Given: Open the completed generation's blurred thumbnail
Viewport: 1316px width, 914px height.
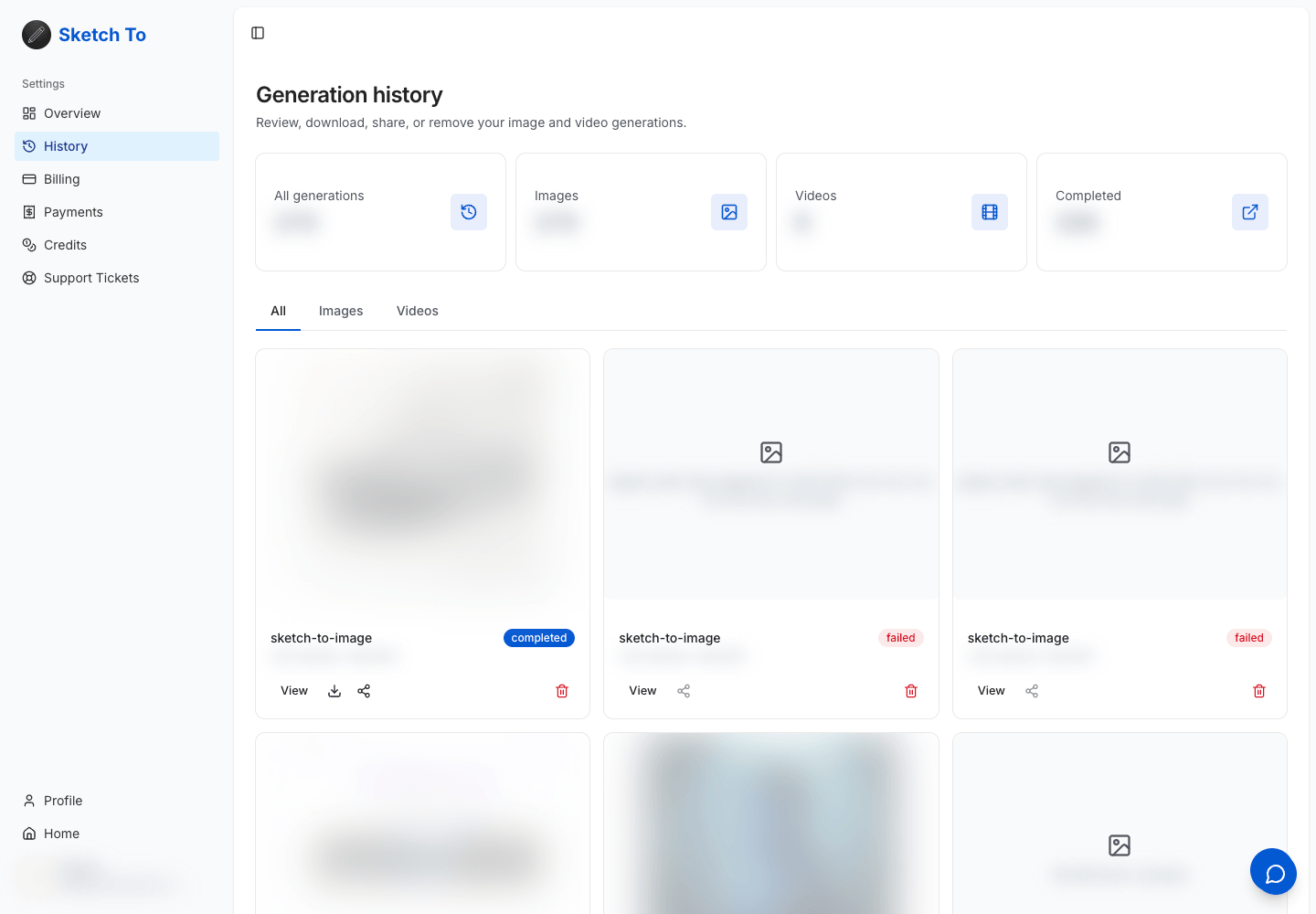Looking at the screenshot, I should click(x=423, y=474).
